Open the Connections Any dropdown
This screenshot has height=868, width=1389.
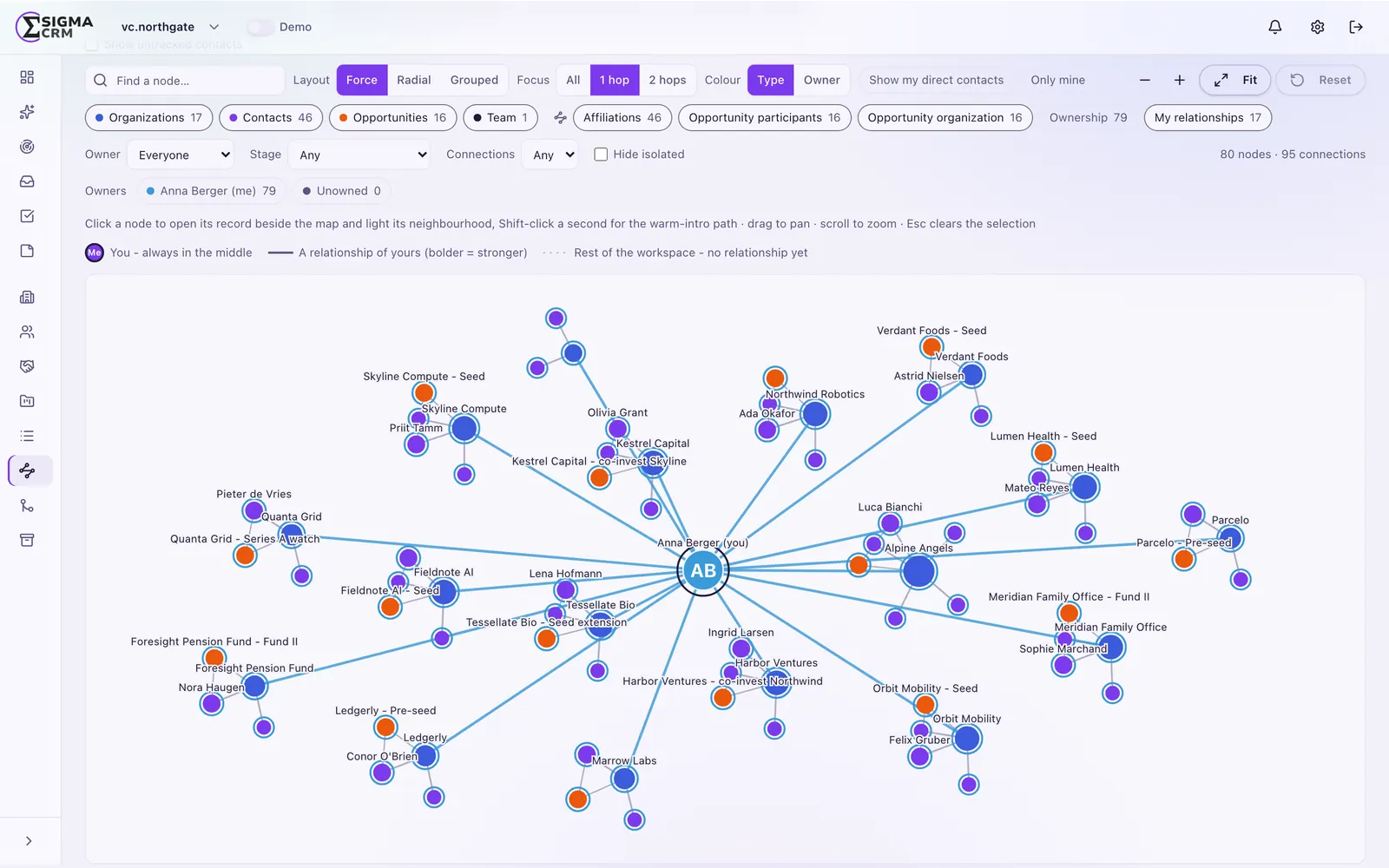click(x=550, y=155)
